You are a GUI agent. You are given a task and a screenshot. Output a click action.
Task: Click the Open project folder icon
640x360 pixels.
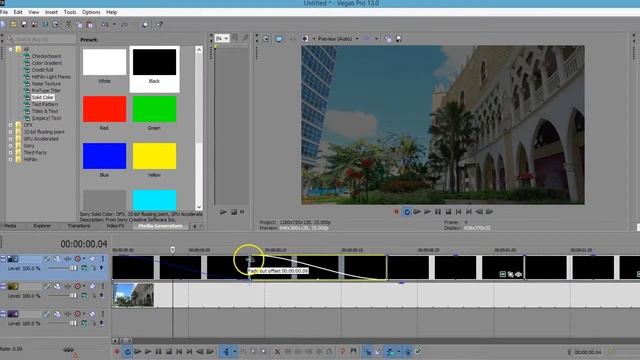pos(13,24)
